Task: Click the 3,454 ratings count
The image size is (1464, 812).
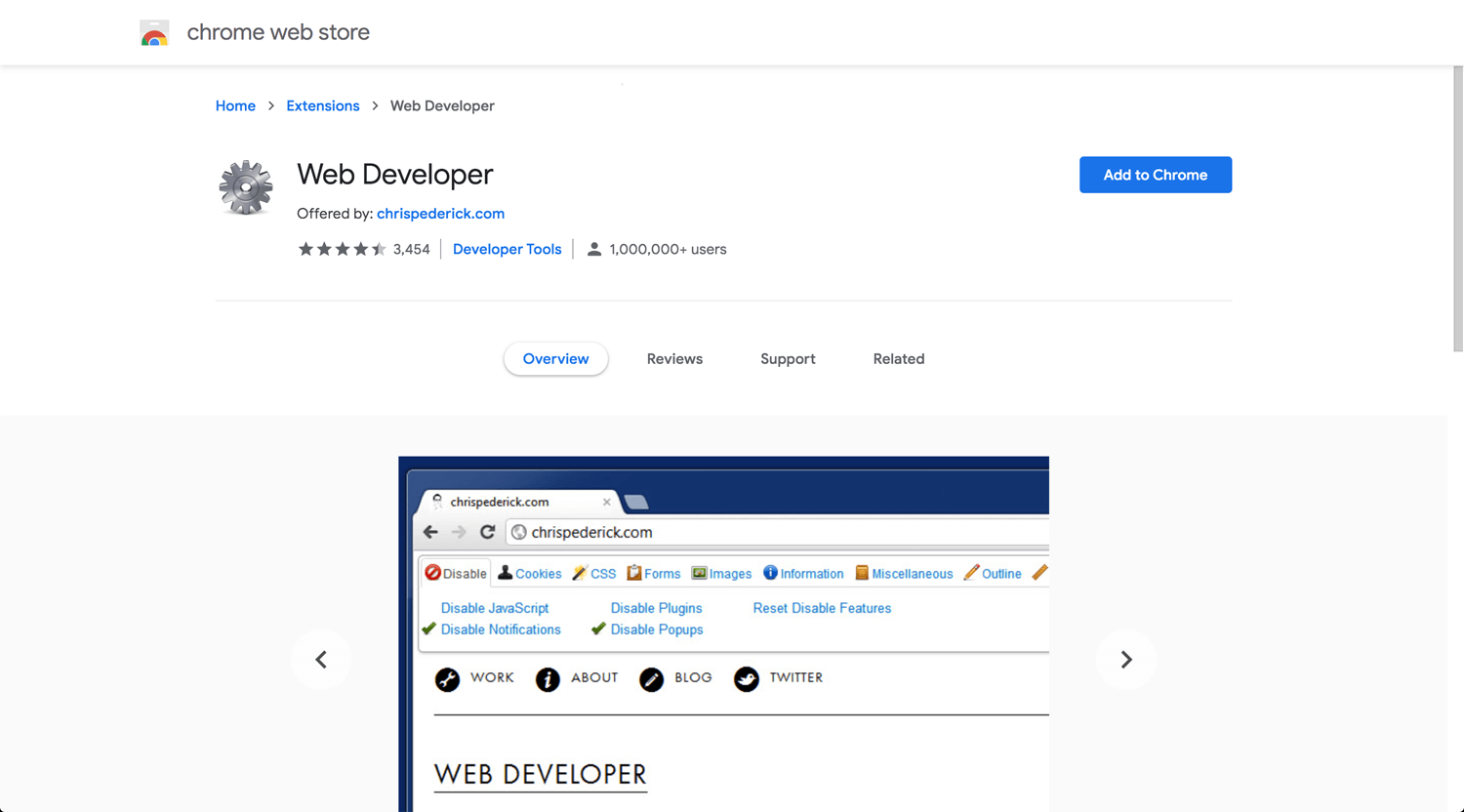Action: [x=411, y=250]
